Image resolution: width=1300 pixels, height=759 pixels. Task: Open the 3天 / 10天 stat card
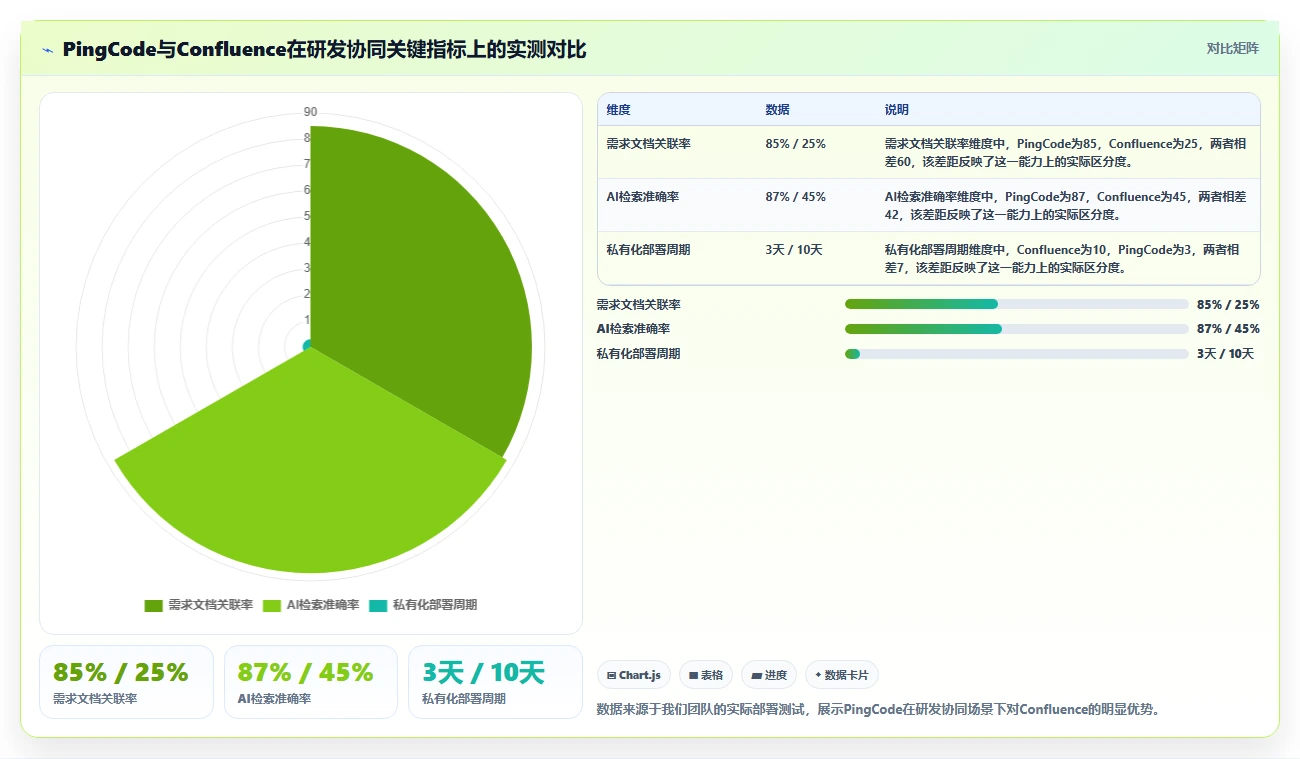click(495, 682)
